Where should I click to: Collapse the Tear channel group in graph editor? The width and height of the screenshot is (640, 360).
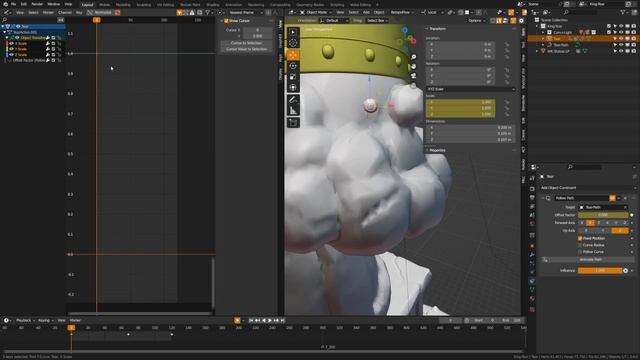(3, 27)
